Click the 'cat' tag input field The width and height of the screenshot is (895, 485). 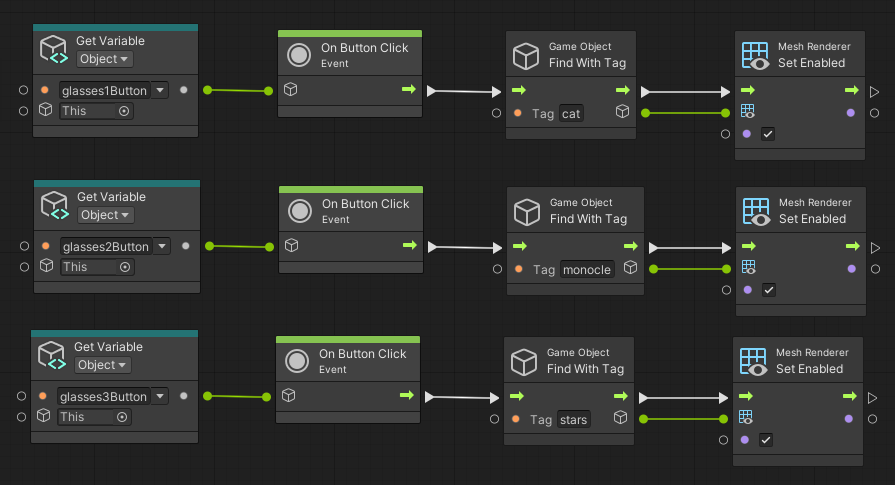571,114
